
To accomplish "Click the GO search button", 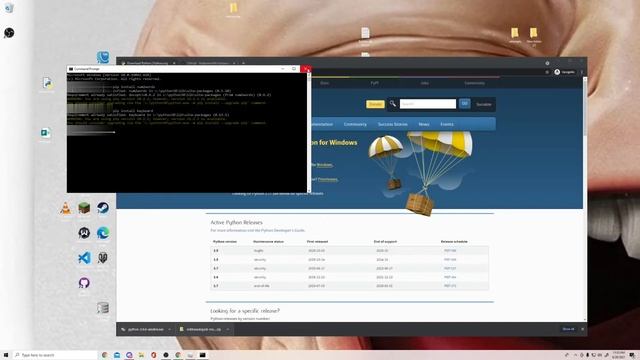I will 464,104.
